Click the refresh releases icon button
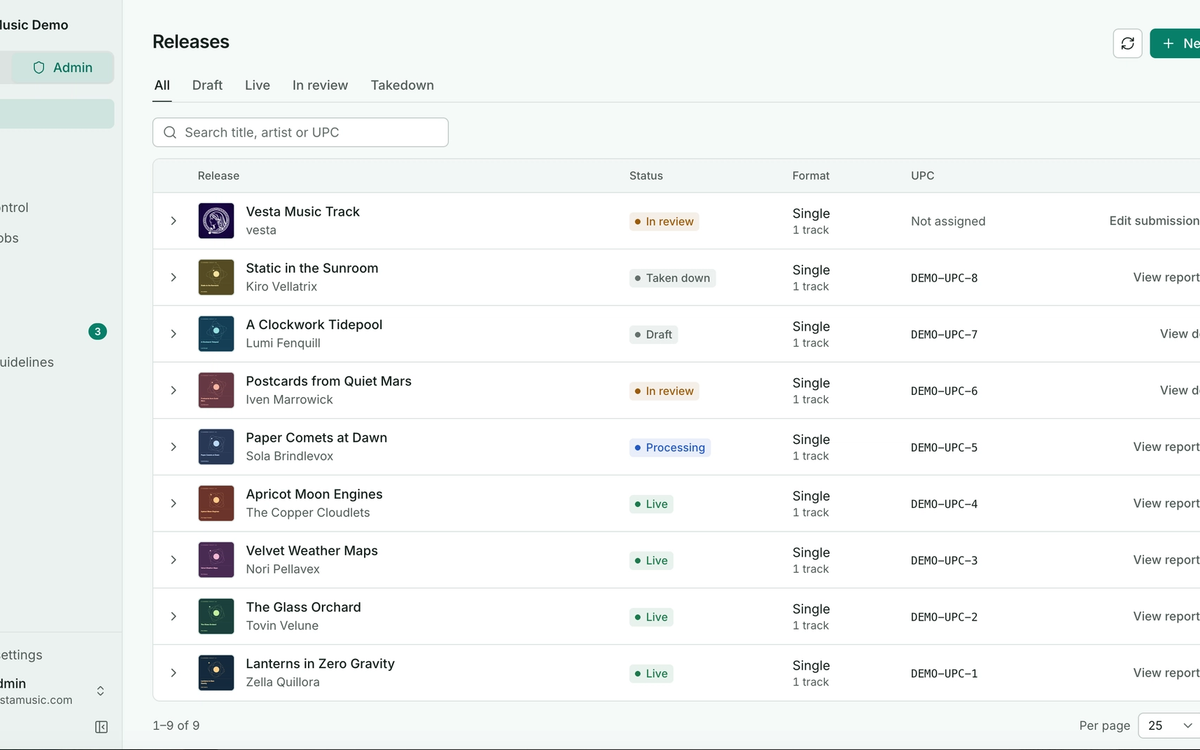1200x750 pixels. pos(1127,43)
